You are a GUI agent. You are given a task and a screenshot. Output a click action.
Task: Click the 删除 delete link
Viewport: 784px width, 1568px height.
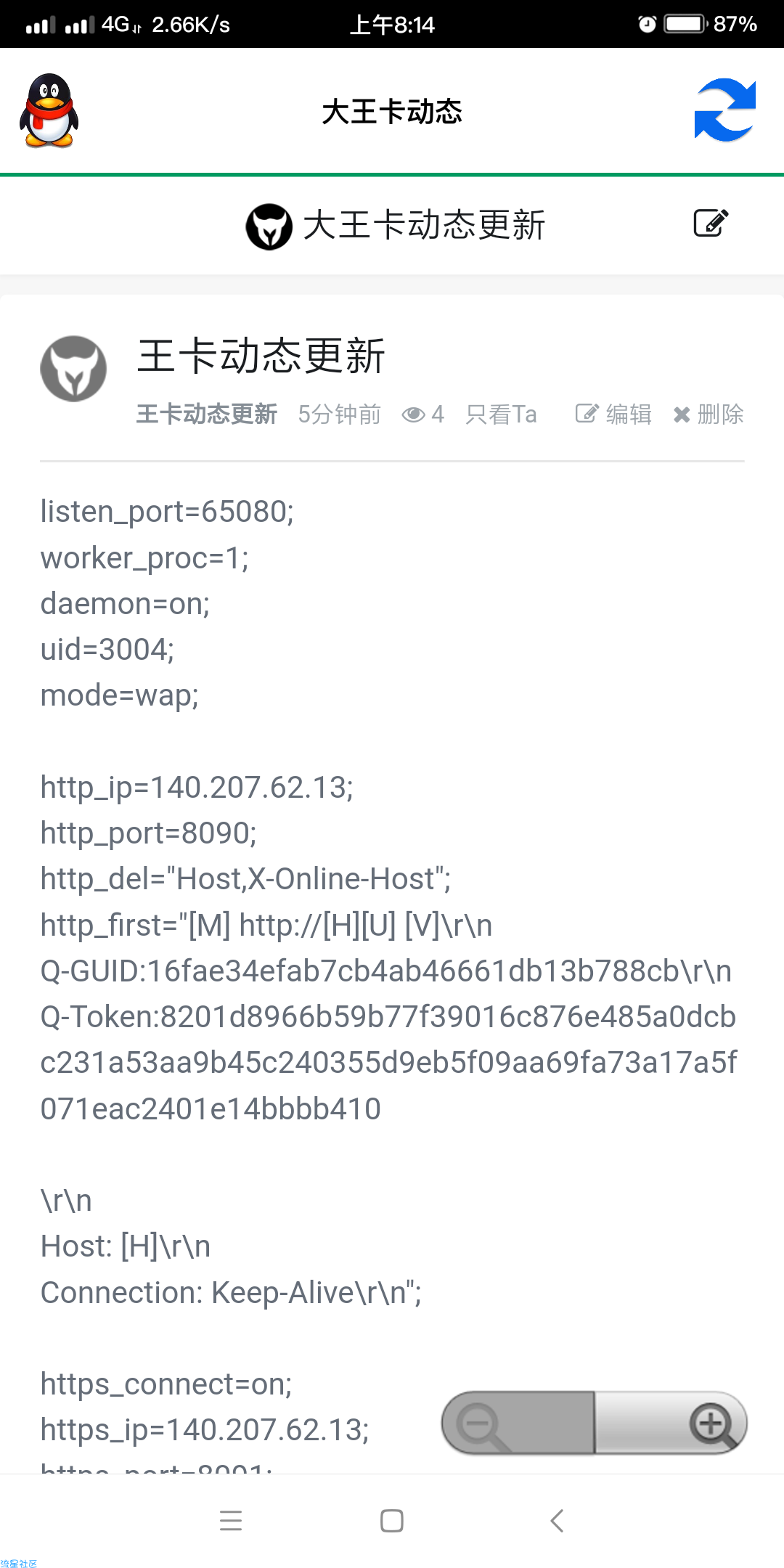pyautogui.click(x=708, y=414)
